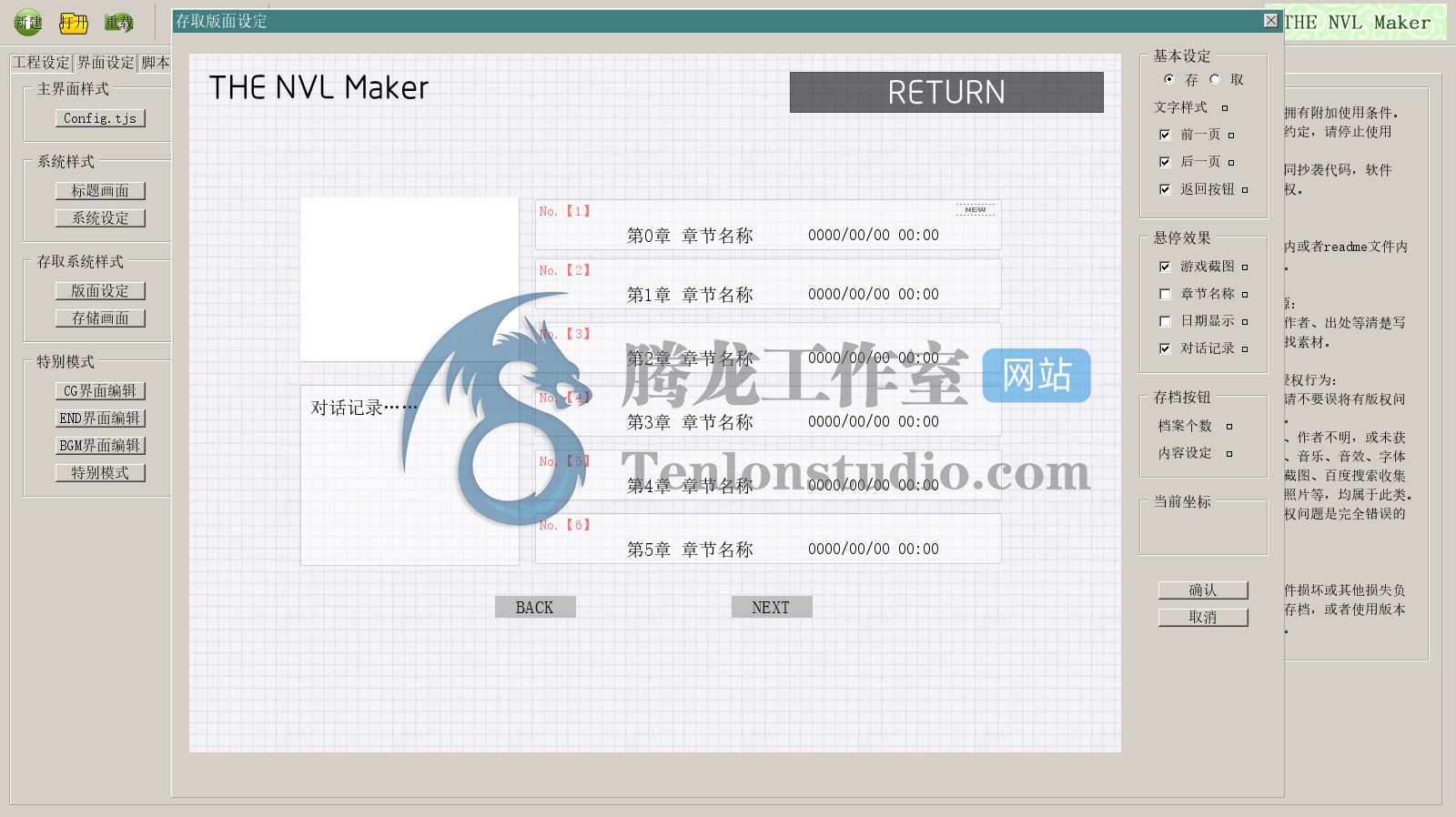Image resolution: width=1456 pixels, height=817 pixels.
Task: Enable the 章节名称 checkbox
Action: [1165, 294]
